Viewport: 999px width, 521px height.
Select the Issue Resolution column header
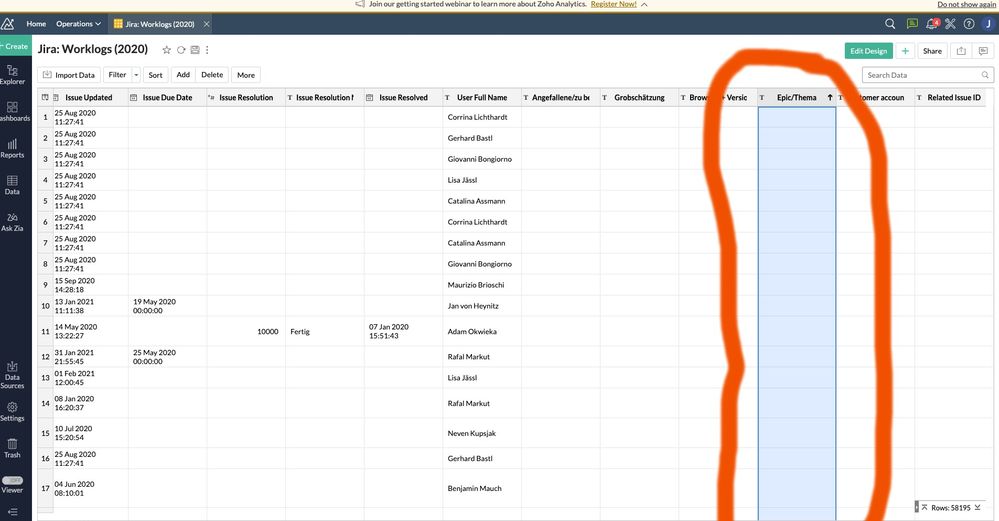pos(246,97)
